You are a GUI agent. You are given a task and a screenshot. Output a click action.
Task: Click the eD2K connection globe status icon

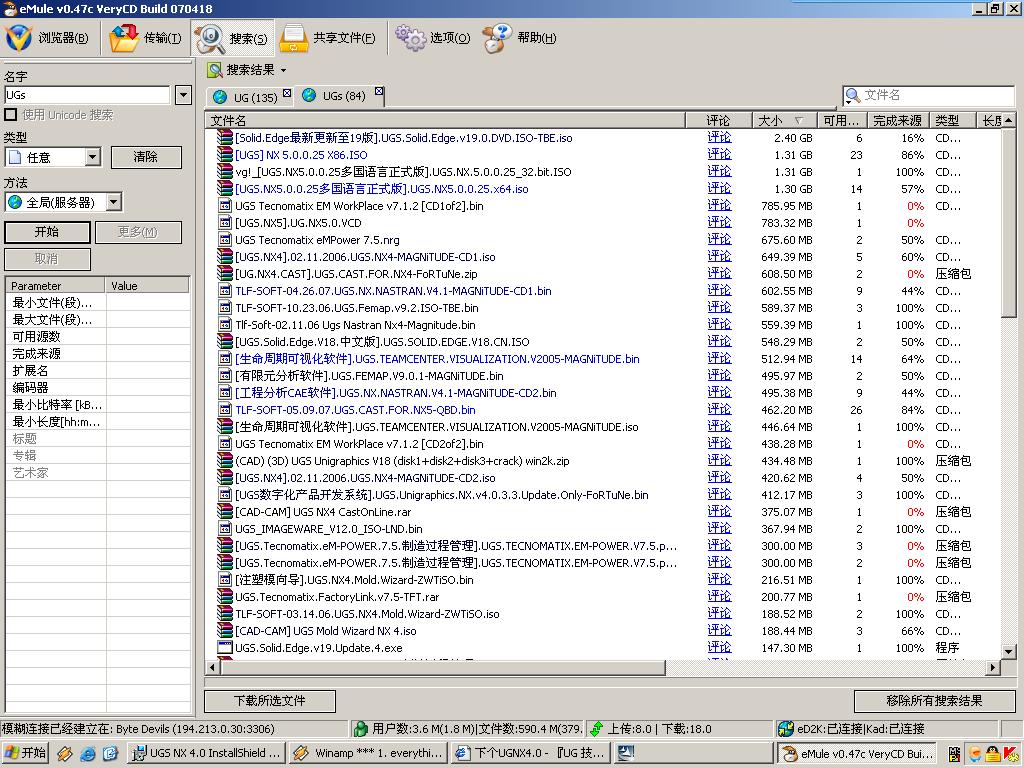pyautogui.click(x=786, y=729)
